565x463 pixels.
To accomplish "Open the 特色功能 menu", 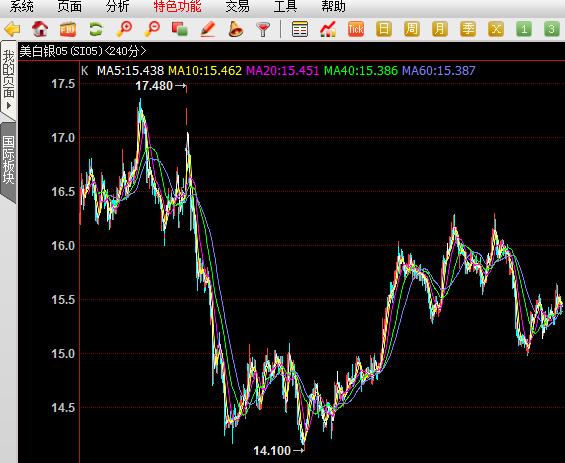I will click(x=177, y=6).
